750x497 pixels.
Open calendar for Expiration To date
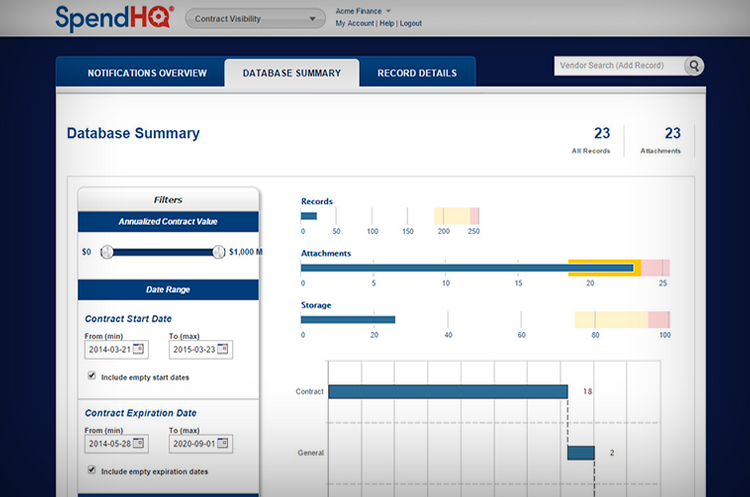[x=222, y=443]
